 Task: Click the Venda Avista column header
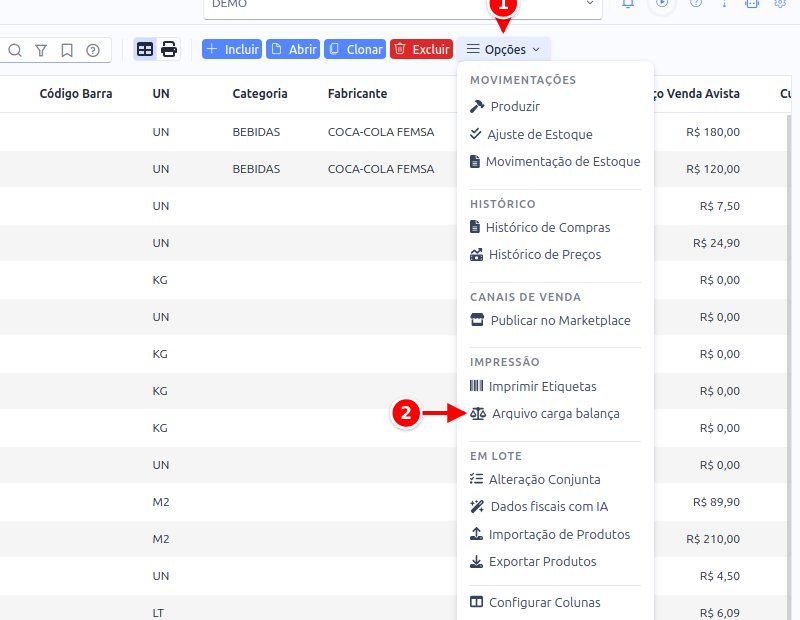click(x=697, y=94)
